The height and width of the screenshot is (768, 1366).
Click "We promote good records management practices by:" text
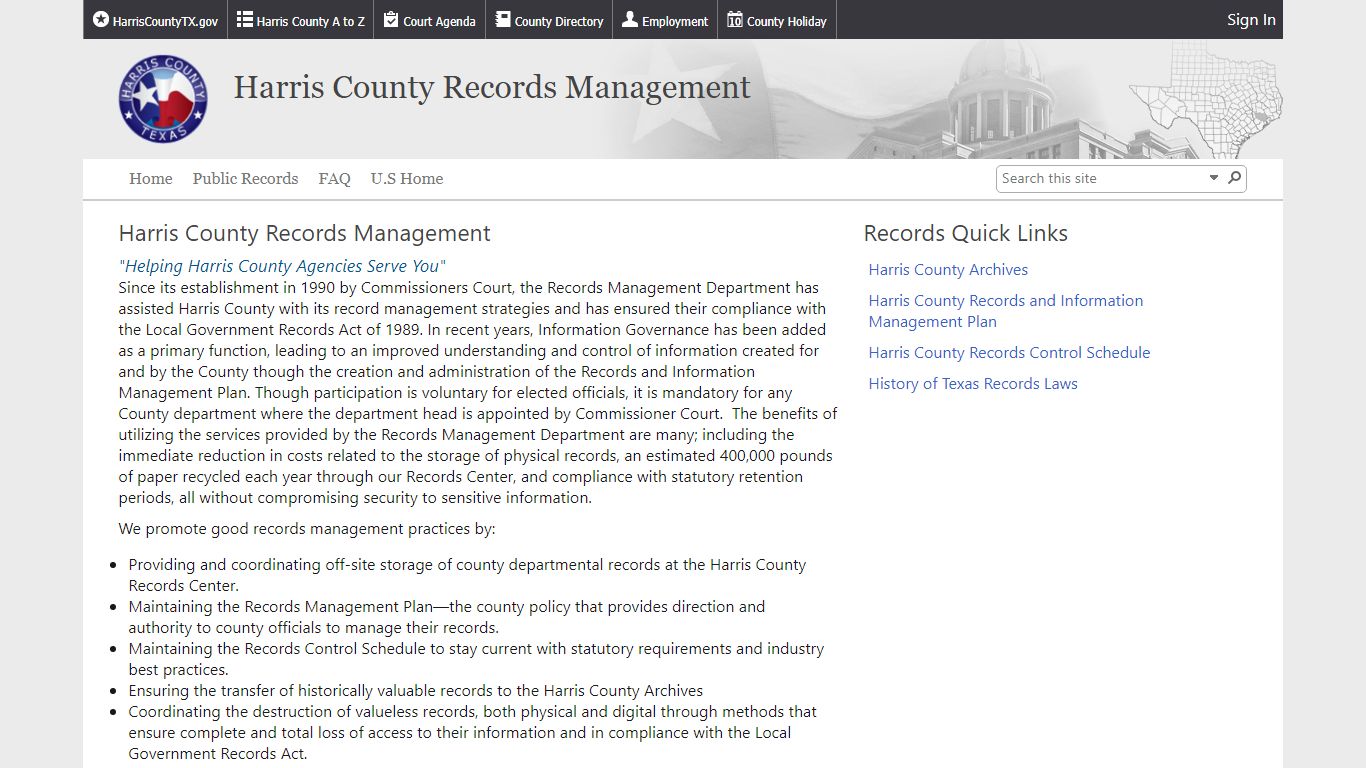click(307, 529)
